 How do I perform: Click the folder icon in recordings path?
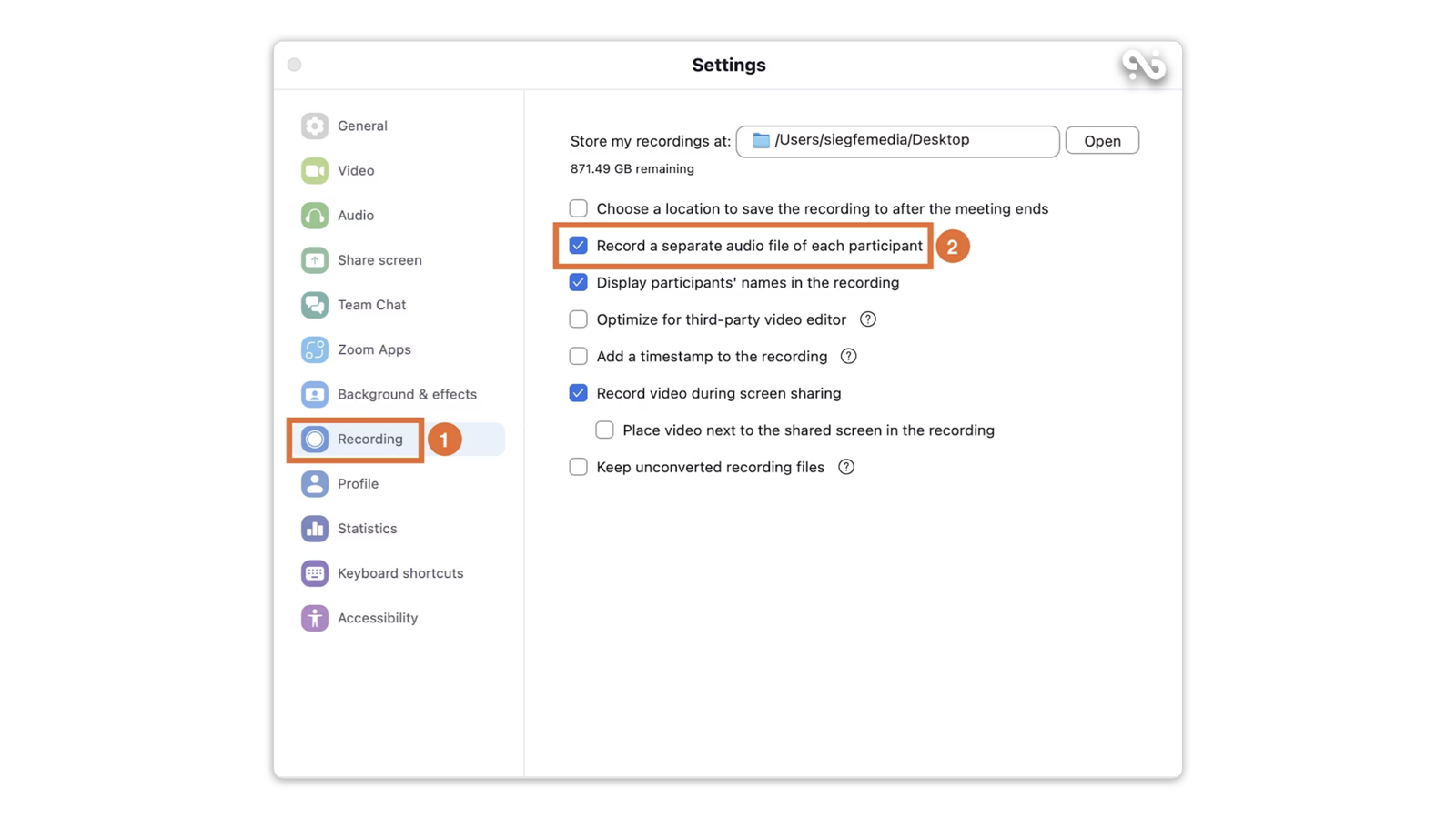(x=761, y=140)
